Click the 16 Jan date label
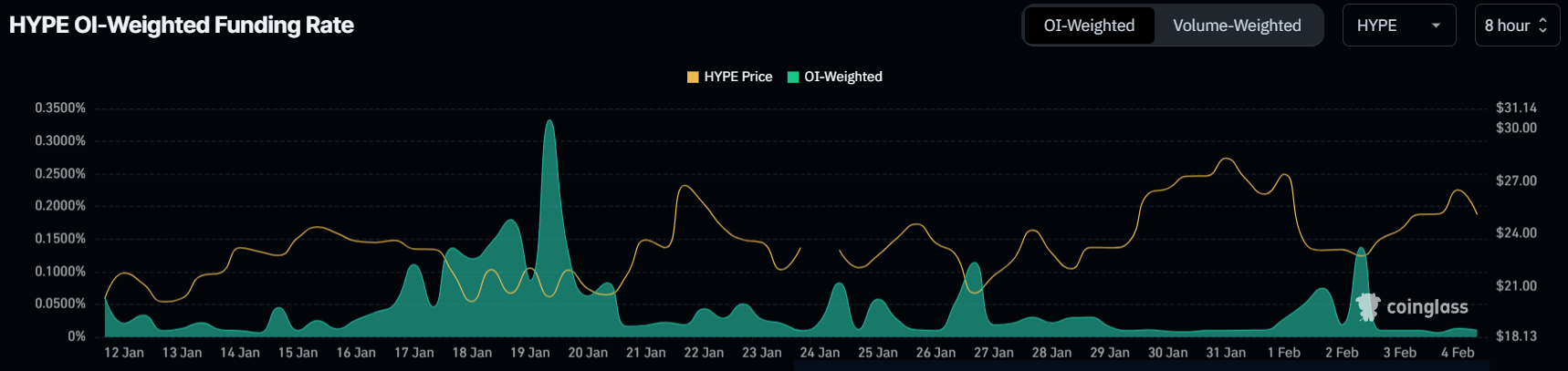 (356, 353)
